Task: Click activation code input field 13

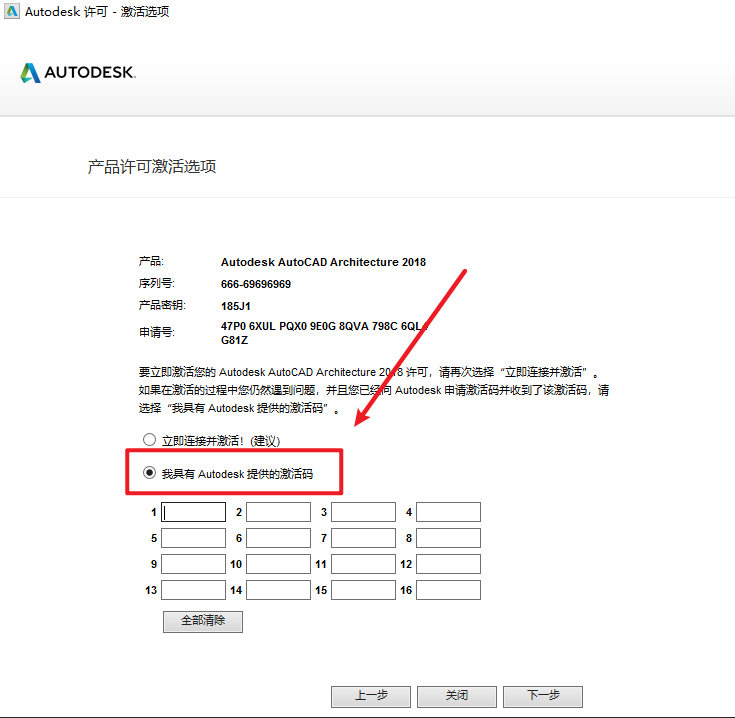Action: coord(194,590)
